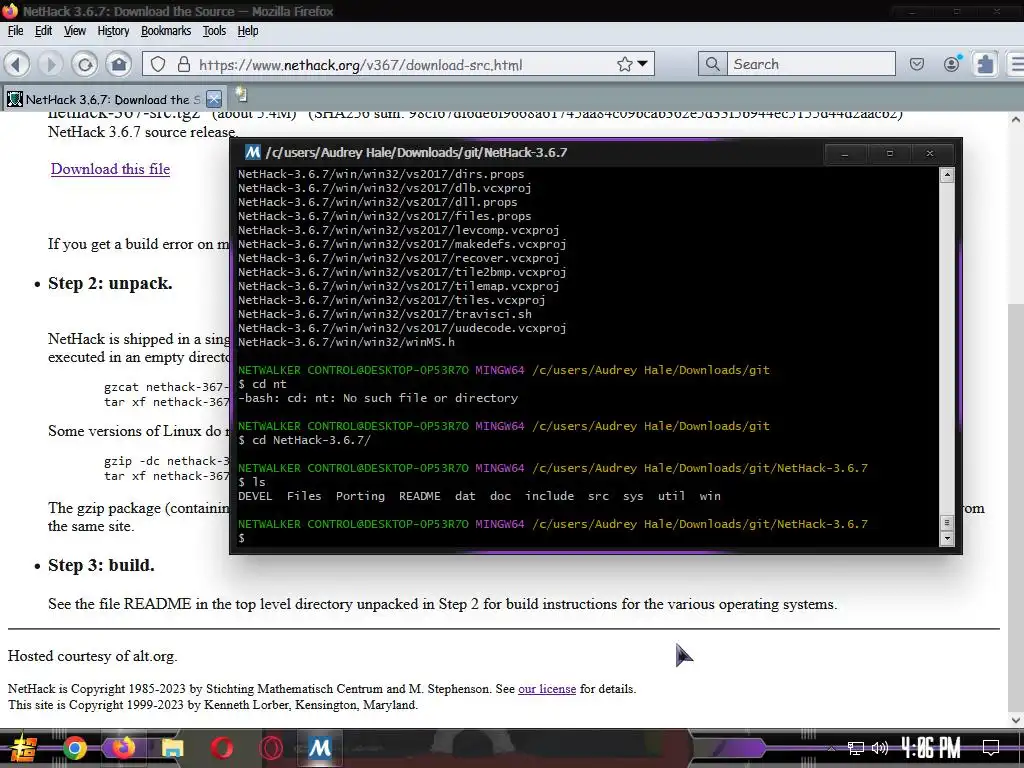The image size is (1024, 768).
Task: Open the Tools menu
Action: tap(214, 31)
